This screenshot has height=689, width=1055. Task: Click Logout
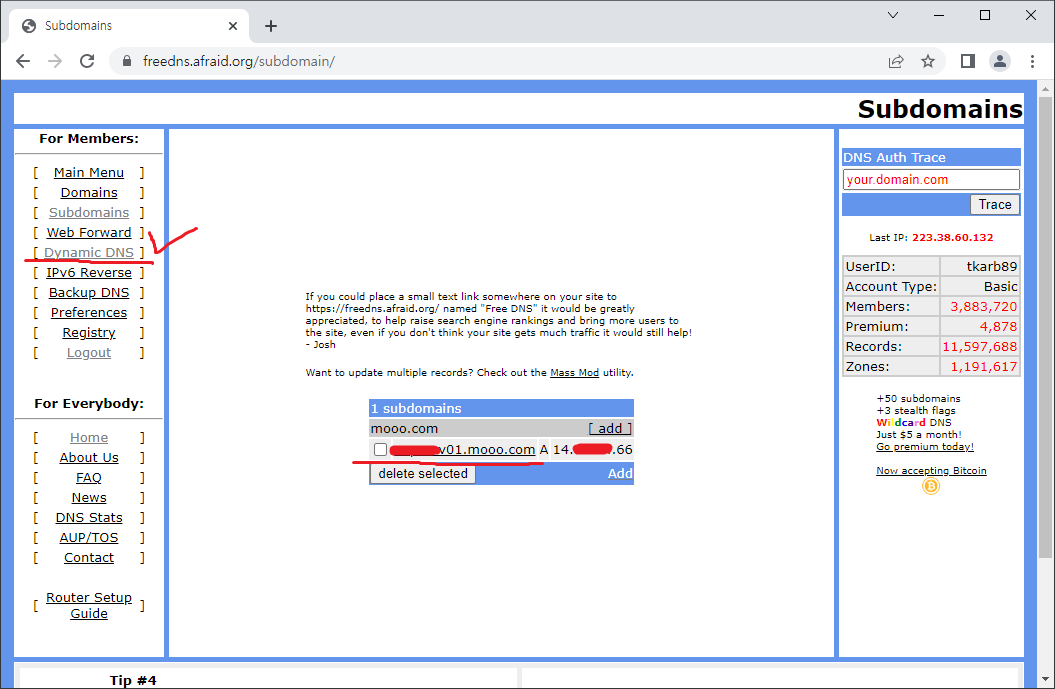pyautogui.click(x=89, y=353)
